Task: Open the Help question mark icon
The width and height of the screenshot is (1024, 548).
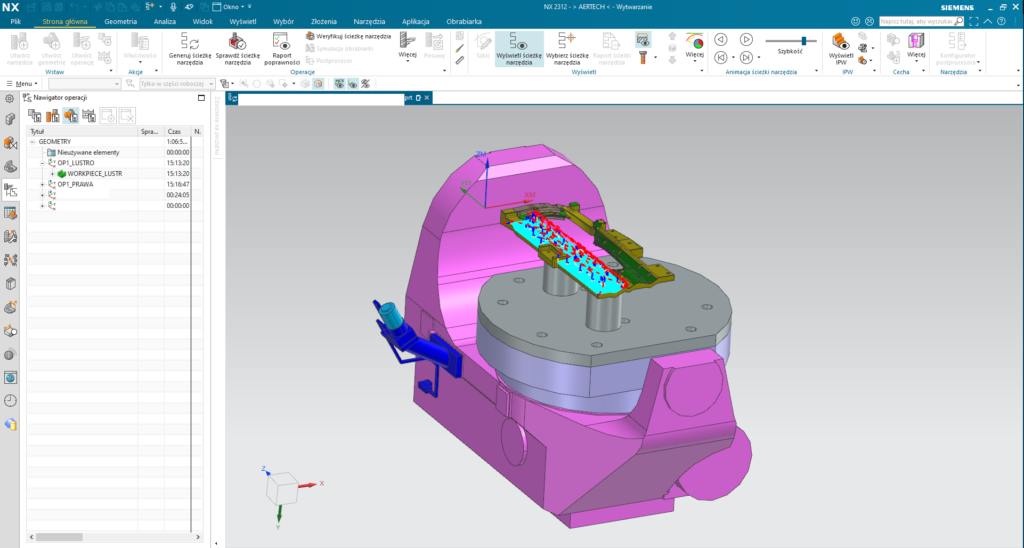Action: [x=1001, y=22]
